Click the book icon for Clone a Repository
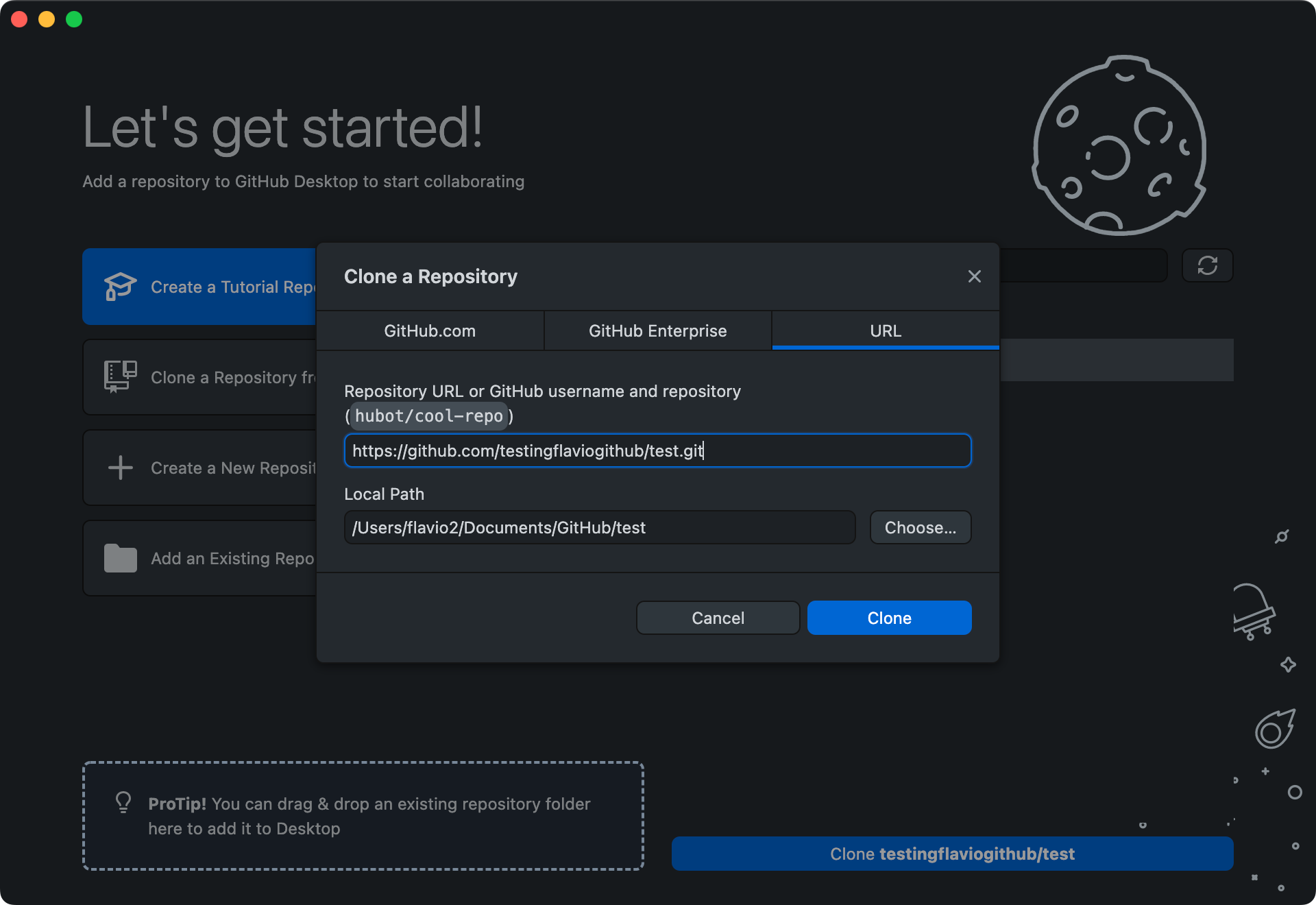Image resolution: width=1316 pixels, height=905 pixels. (119, 376)
